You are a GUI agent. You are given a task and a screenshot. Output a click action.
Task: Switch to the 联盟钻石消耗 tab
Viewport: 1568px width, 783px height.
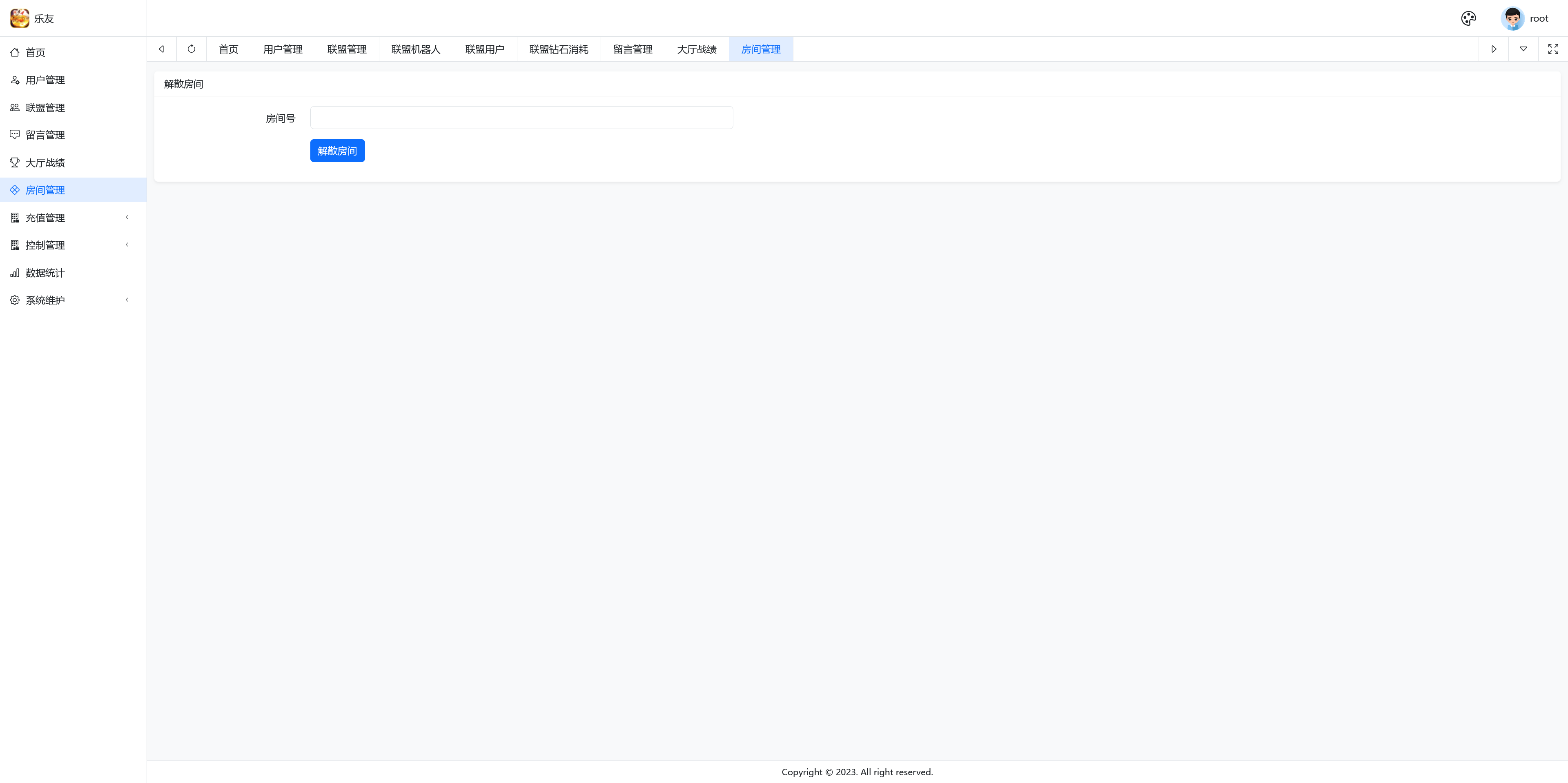coord(558,49)
